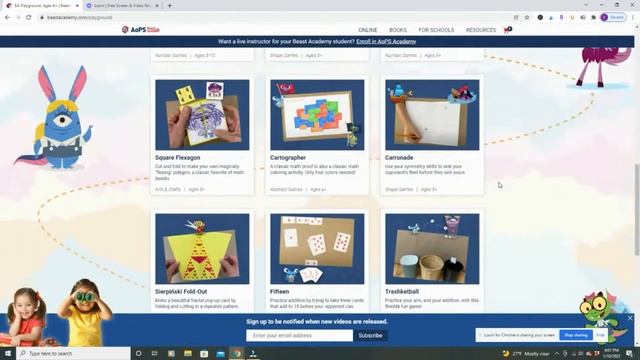Click Arts & Crafts category under Square Flexagon

click(168, 189)
